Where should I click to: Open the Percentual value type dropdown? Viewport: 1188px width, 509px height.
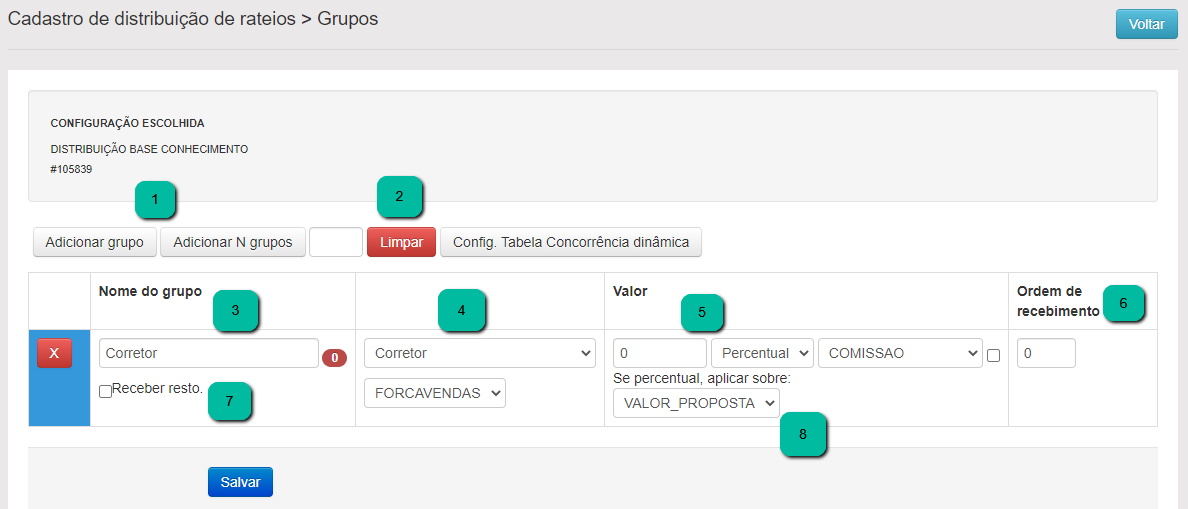pyautogui.click(x=762, y=353)
